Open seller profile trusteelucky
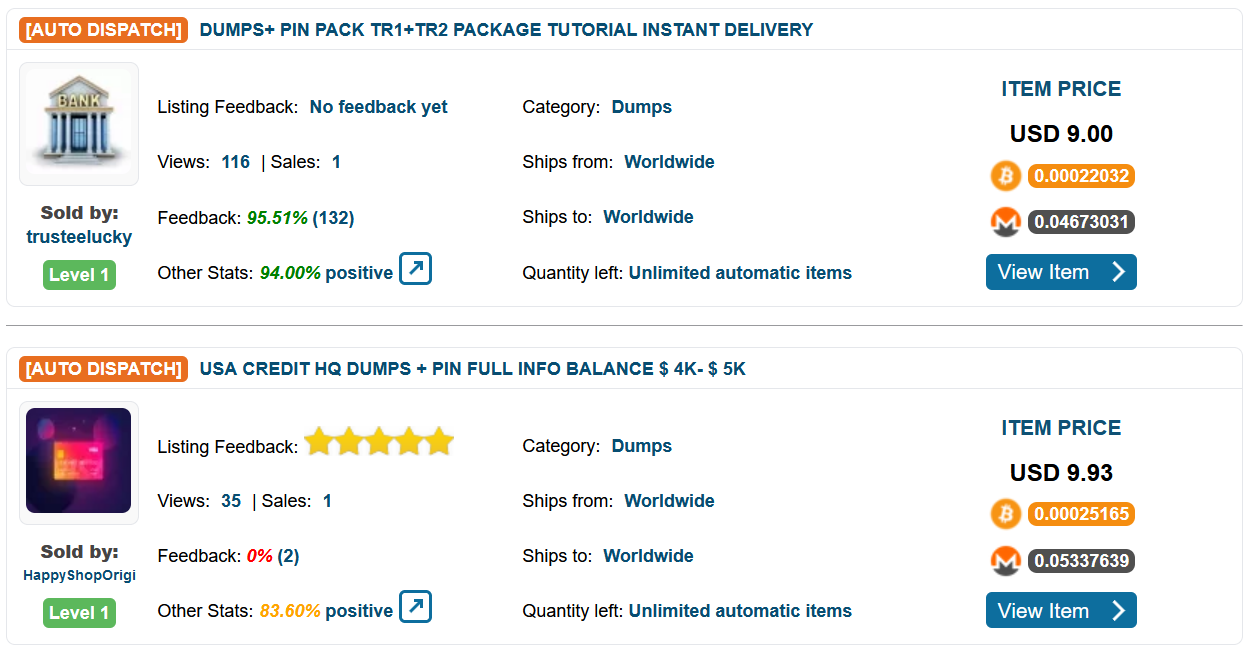1248x651 pixels. (79, 237)
